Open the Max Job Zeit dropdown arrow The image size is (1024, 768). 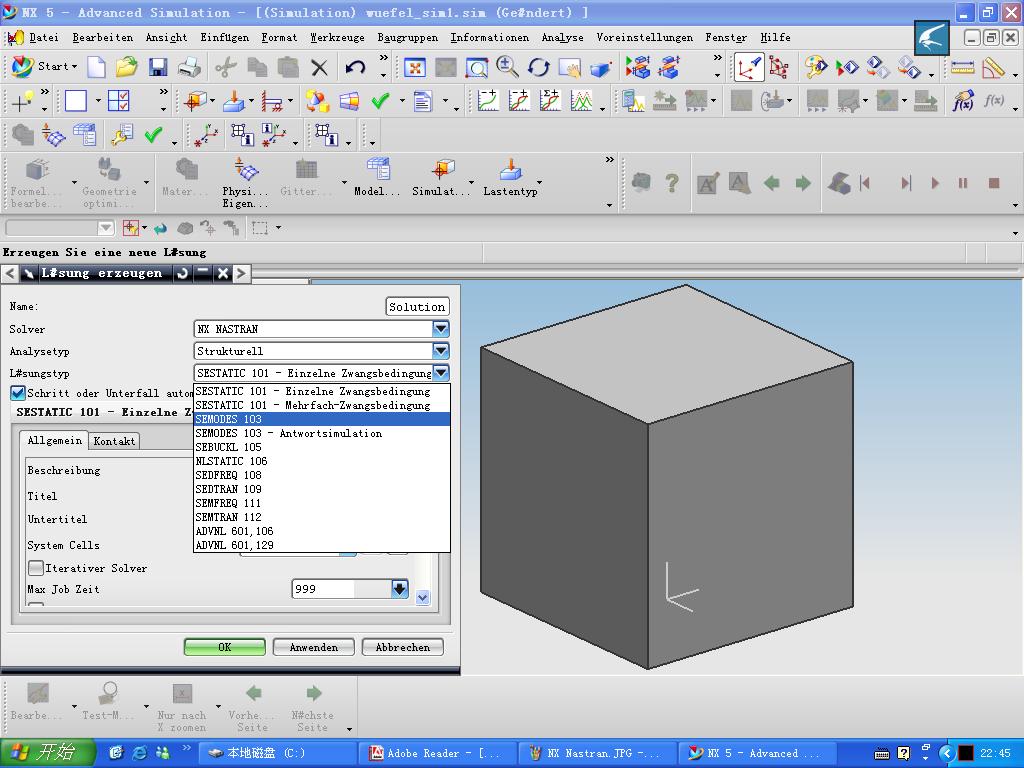pos(400,589)
